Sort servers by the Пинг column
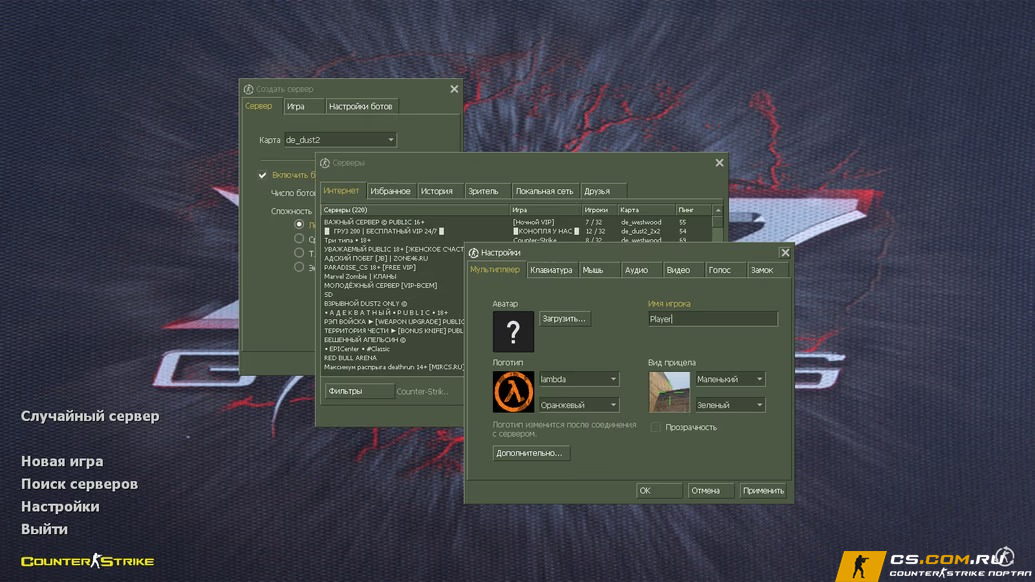The height and width of the screenshot is (582, 1035). point(694,210)
